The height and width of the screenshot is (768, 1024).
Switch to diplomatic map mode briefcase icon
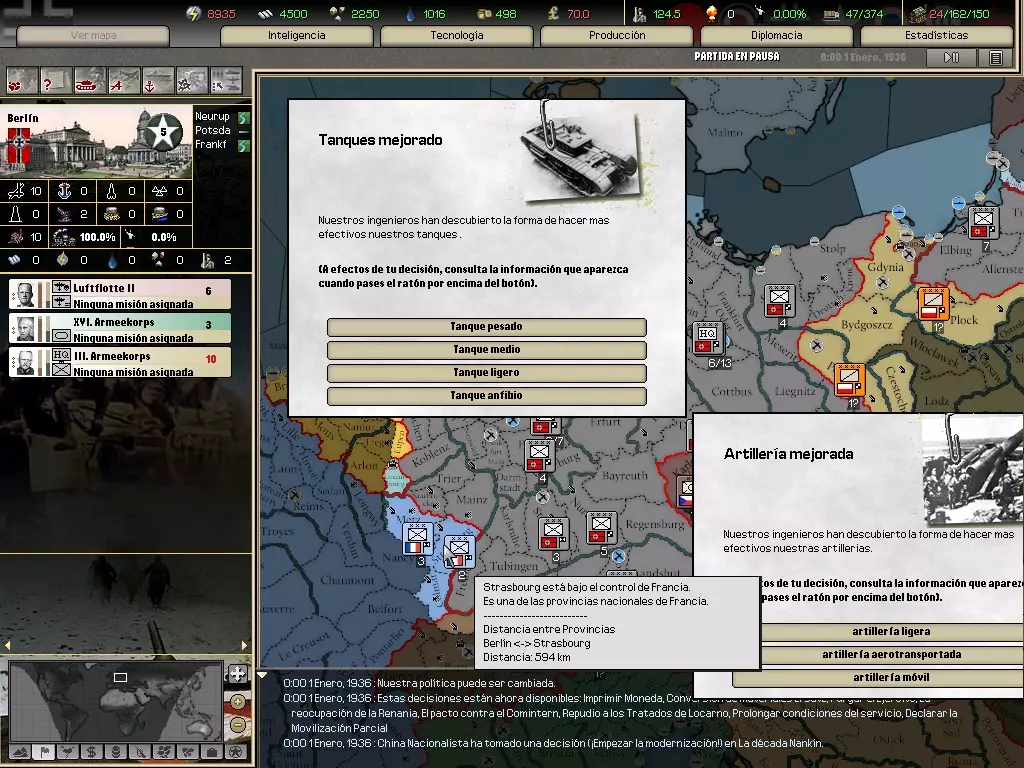click(212, 752)
